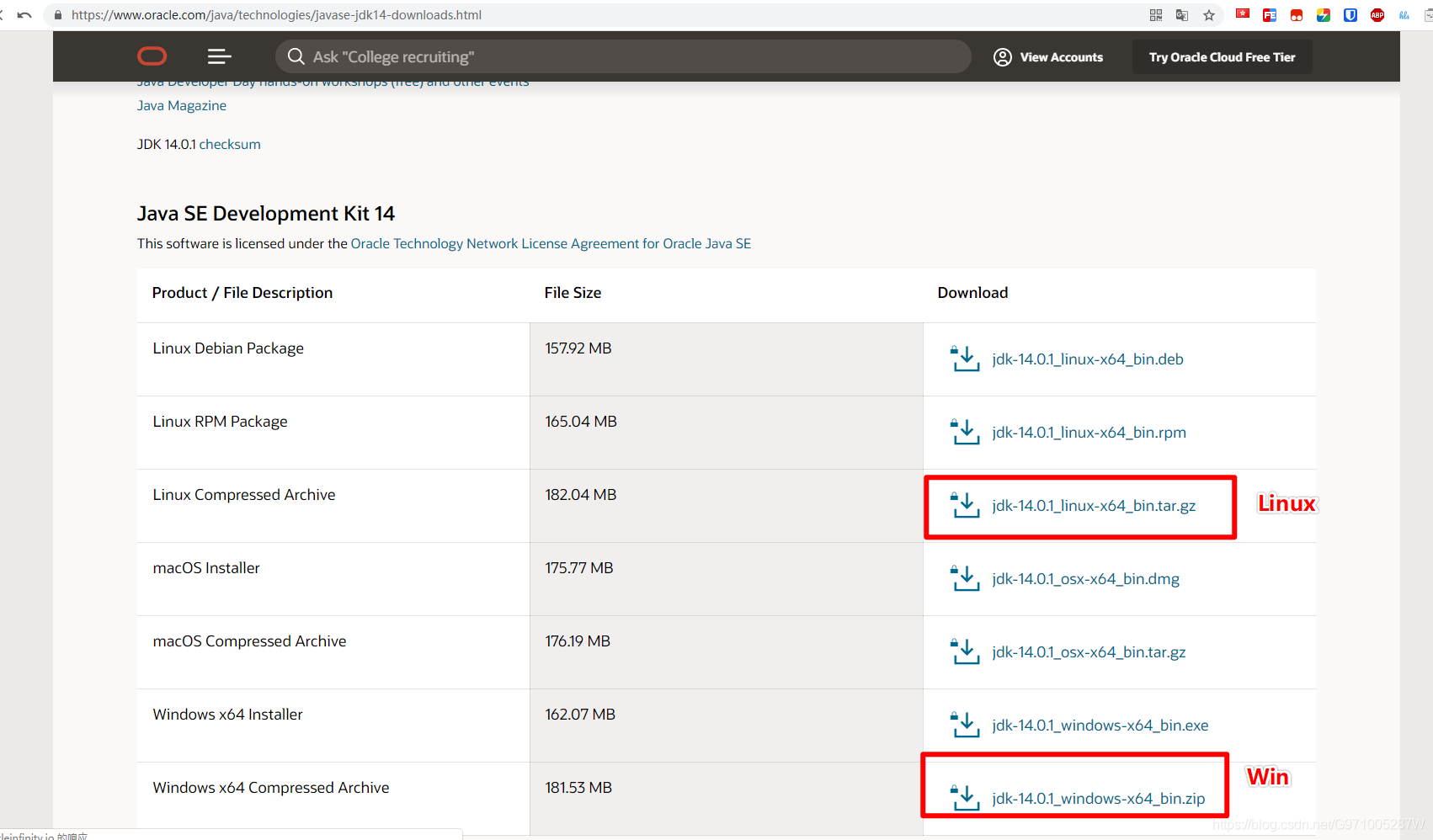Download jdk-14.0.1_windows-x64_bin.zip
The height and width of the screenshot is (840, 1433).
tap(1098, 798)
